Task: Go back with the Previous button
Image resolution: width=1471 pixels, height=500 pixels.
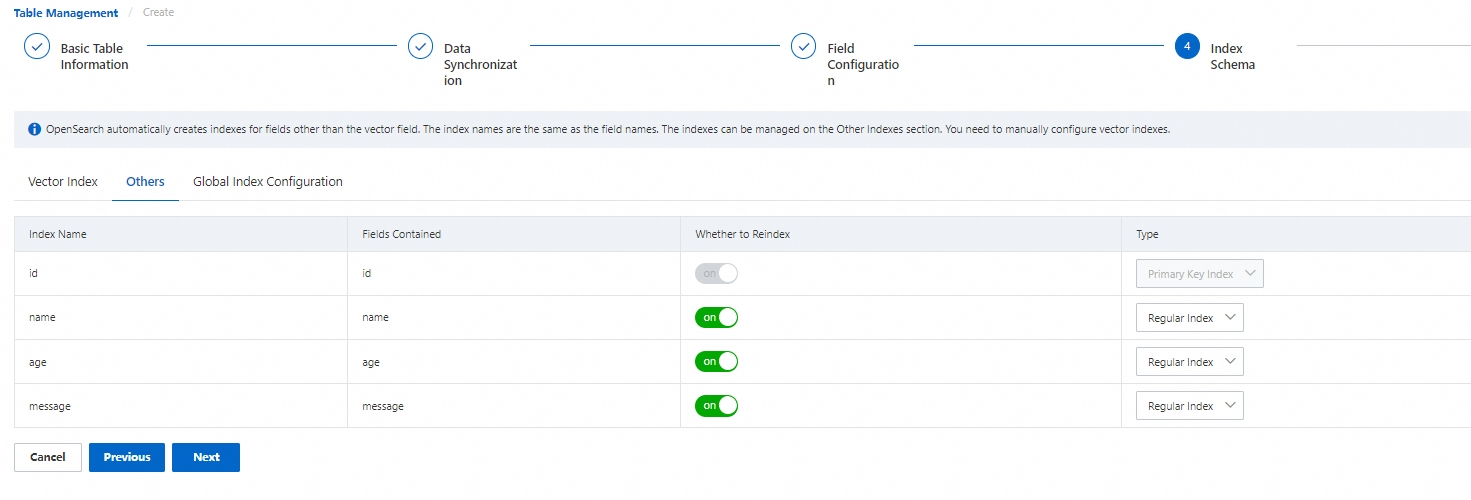Action: click(x=127, y=457)
